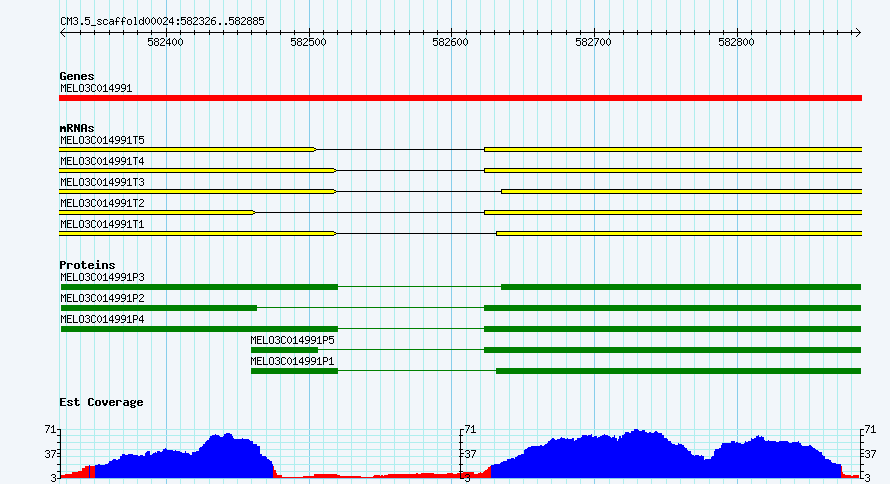The image size is (890, 484).
Task: Click the Genes track heading
Action: pyautogui.click(x=77, y=76)
